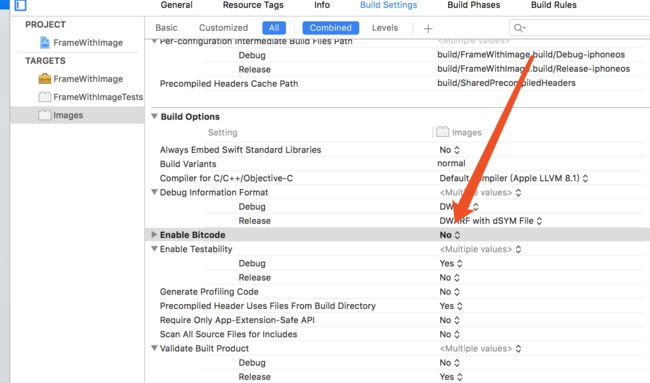The height and width of the screenshot is (383, 650).
Task: Select the FrameWithImage target briefcase icon
Action: click(45, 79)
